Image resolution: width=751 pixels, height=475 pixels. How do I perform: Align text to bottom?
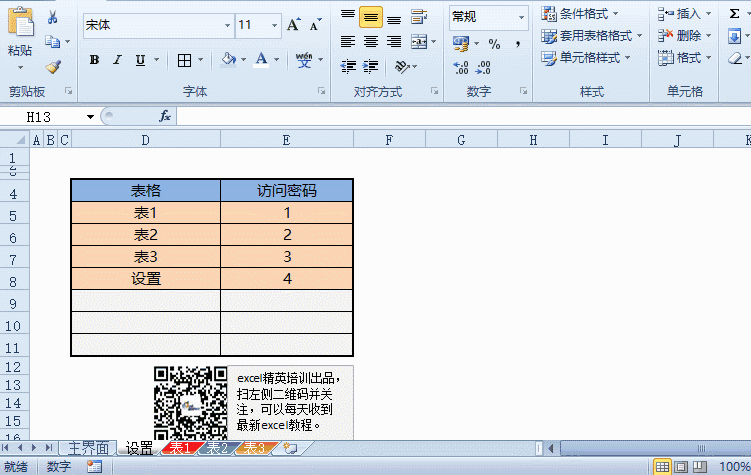394,19
